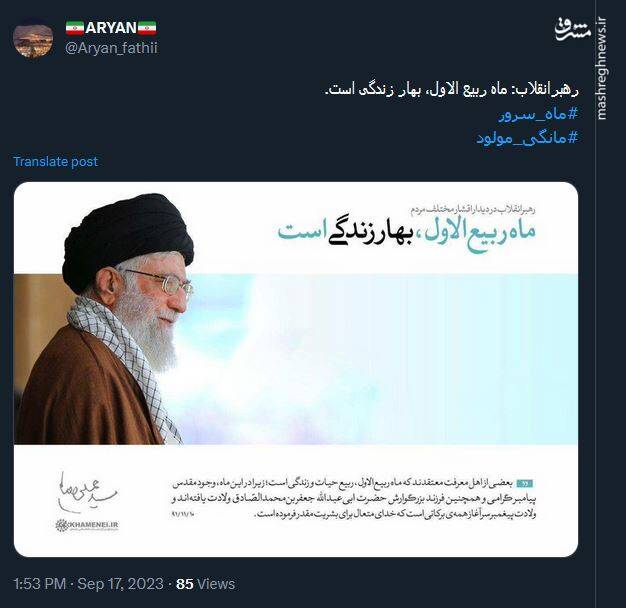Click the quote paragraph beginning بعضی از اهل معرفت
626x608 pixels.
[x=355, y=499]
